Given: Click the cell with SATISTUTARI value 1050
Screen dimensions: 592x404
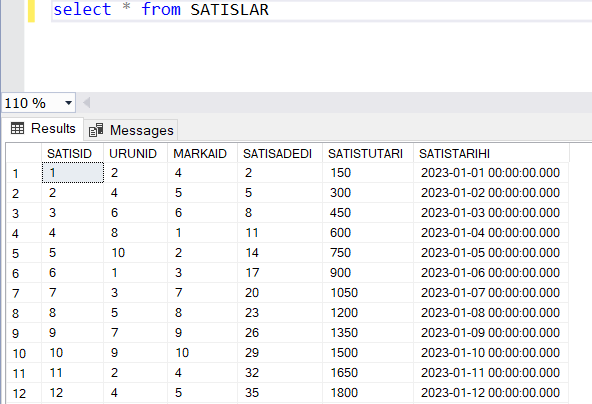Looking at the screenshot, I should 367,293.
